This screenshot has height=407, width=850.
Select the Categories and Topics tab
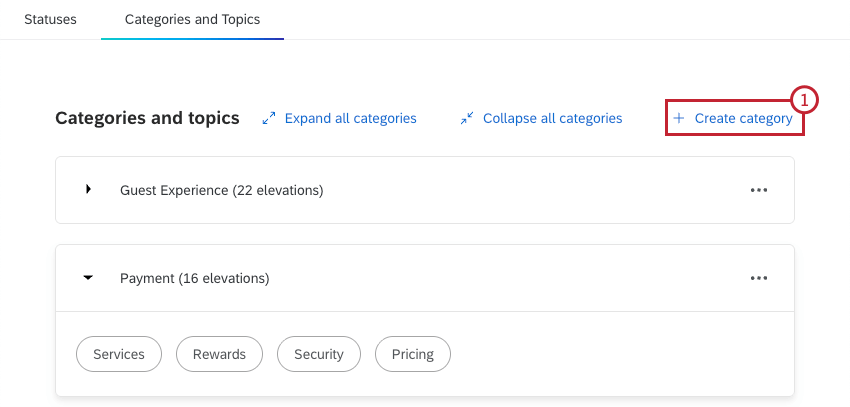coord(192,19)
